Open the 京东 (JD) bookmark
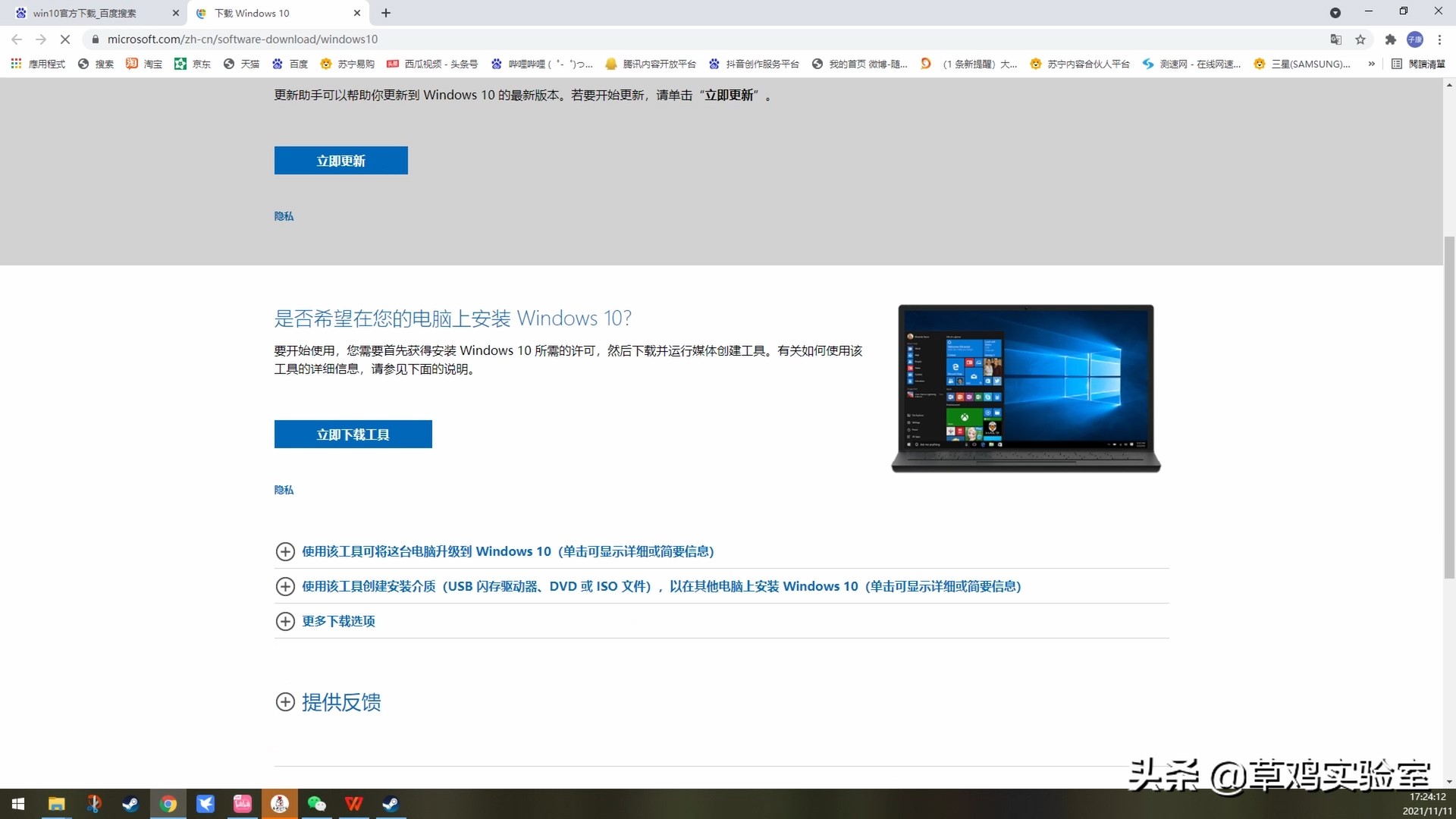Screen dimensions: 1456x819 (201, 64)
